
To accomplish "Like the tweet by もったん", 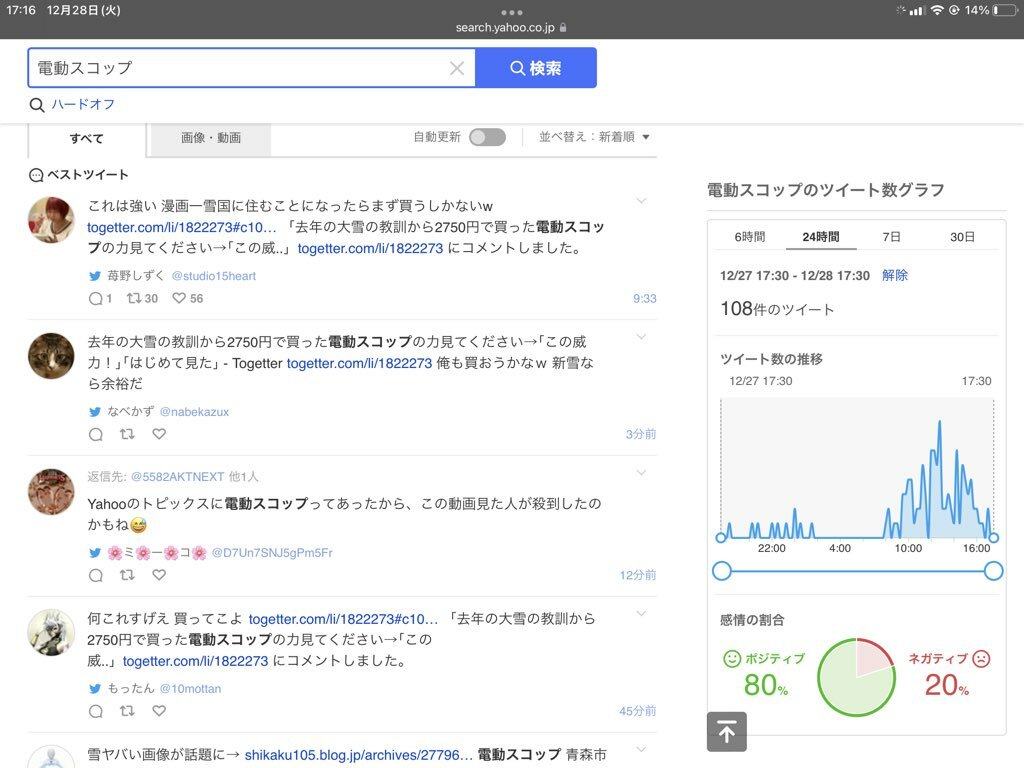I will (159, 711).
